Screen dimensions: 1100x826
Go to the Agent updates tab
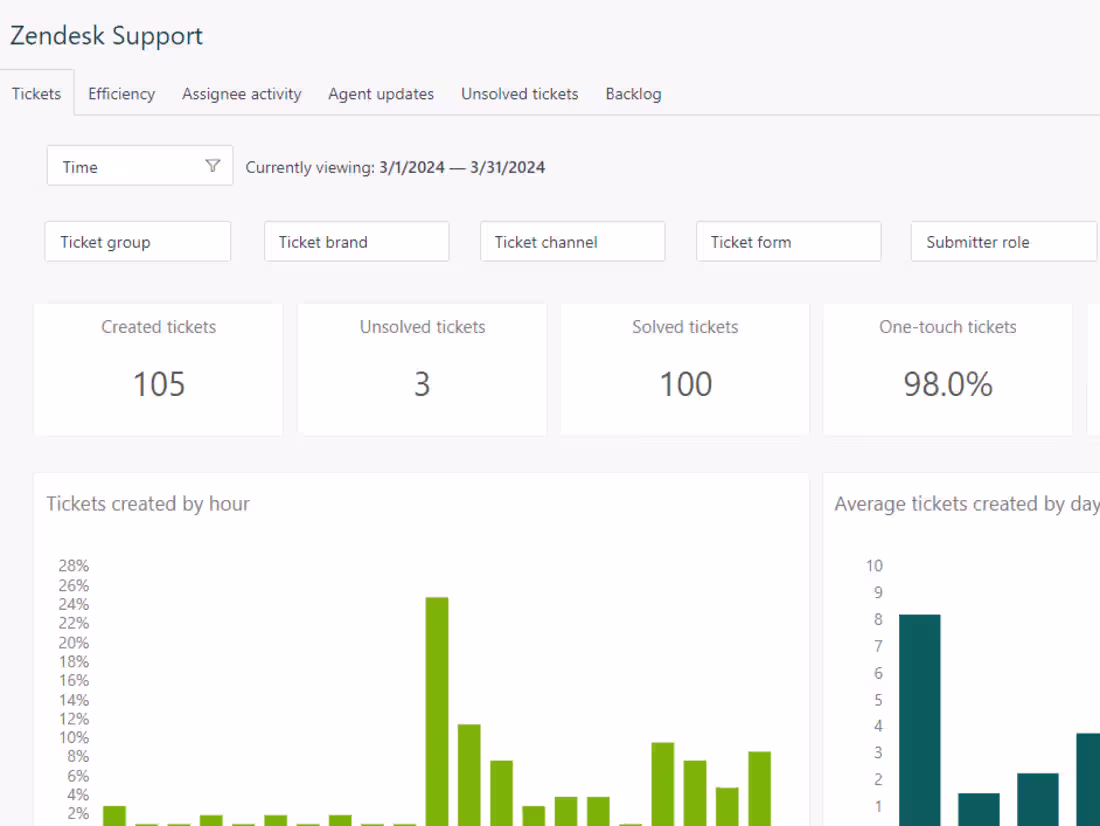pos(381,94)
